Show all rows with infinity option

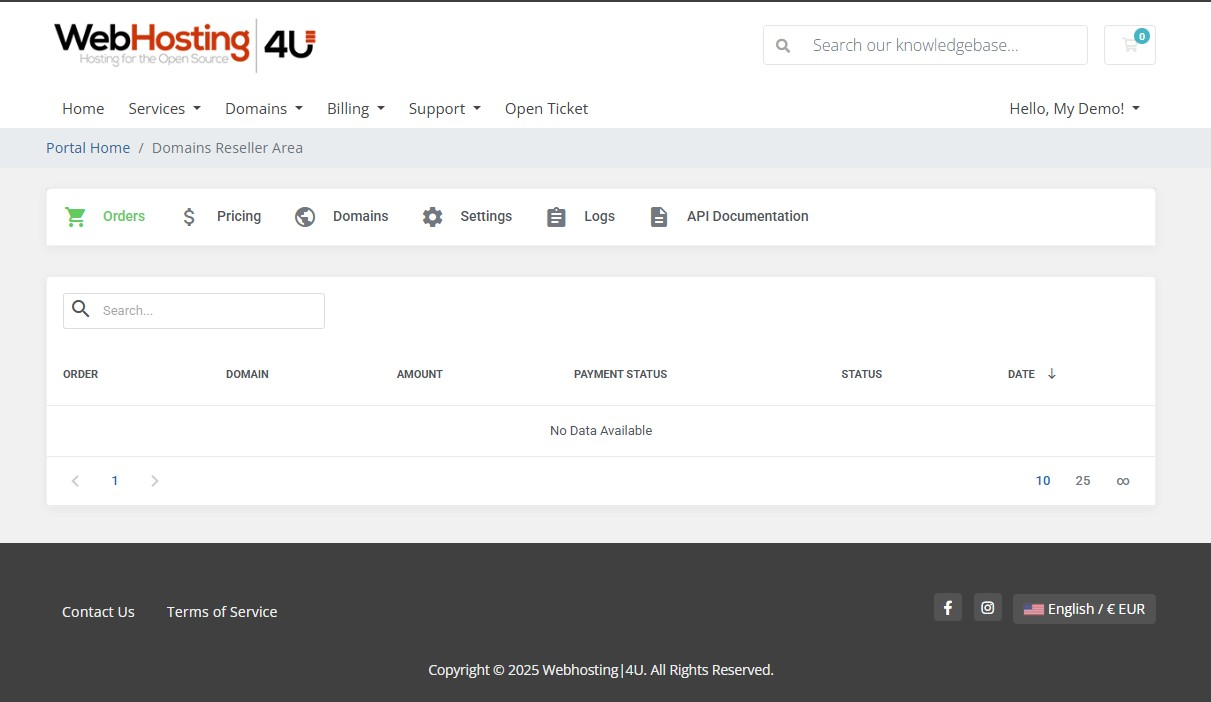pyautogui.click(x=1123, y=481)
